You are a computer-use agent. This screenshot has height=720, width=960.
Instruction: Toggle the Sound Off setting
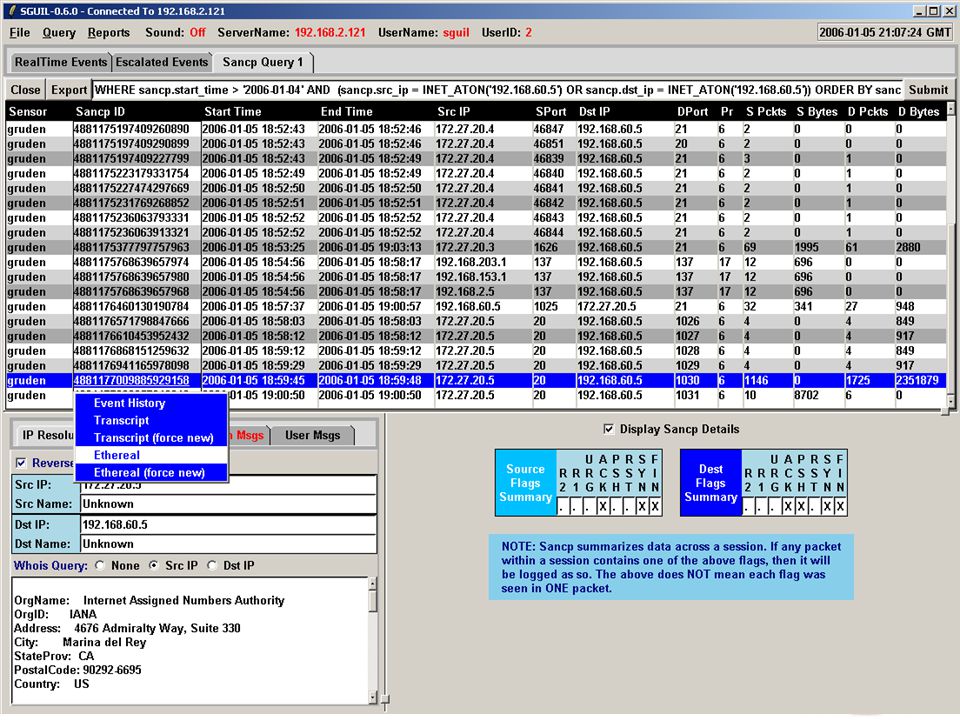pyautogui.click(x=197, y=32)
